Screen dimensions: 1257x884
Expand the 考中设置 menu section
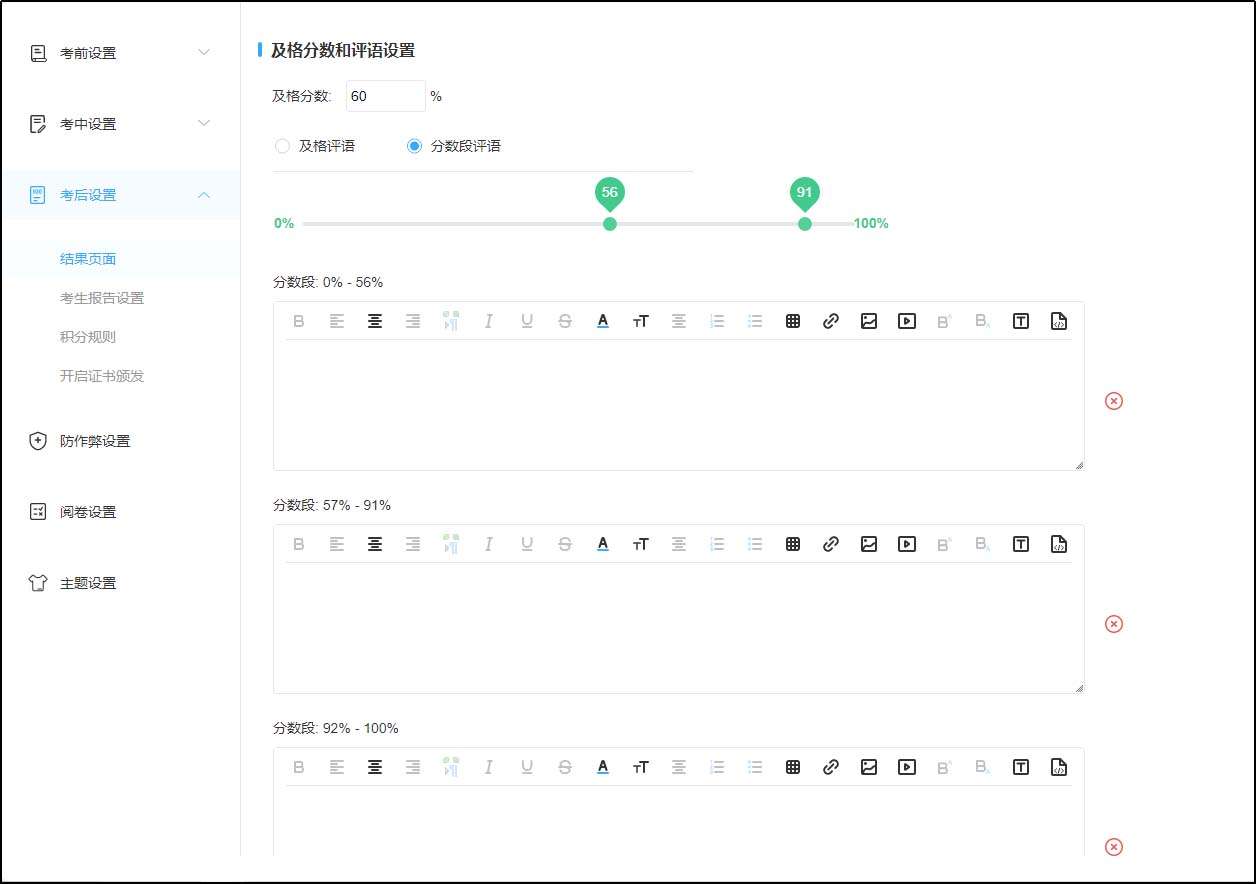(120, 124)
